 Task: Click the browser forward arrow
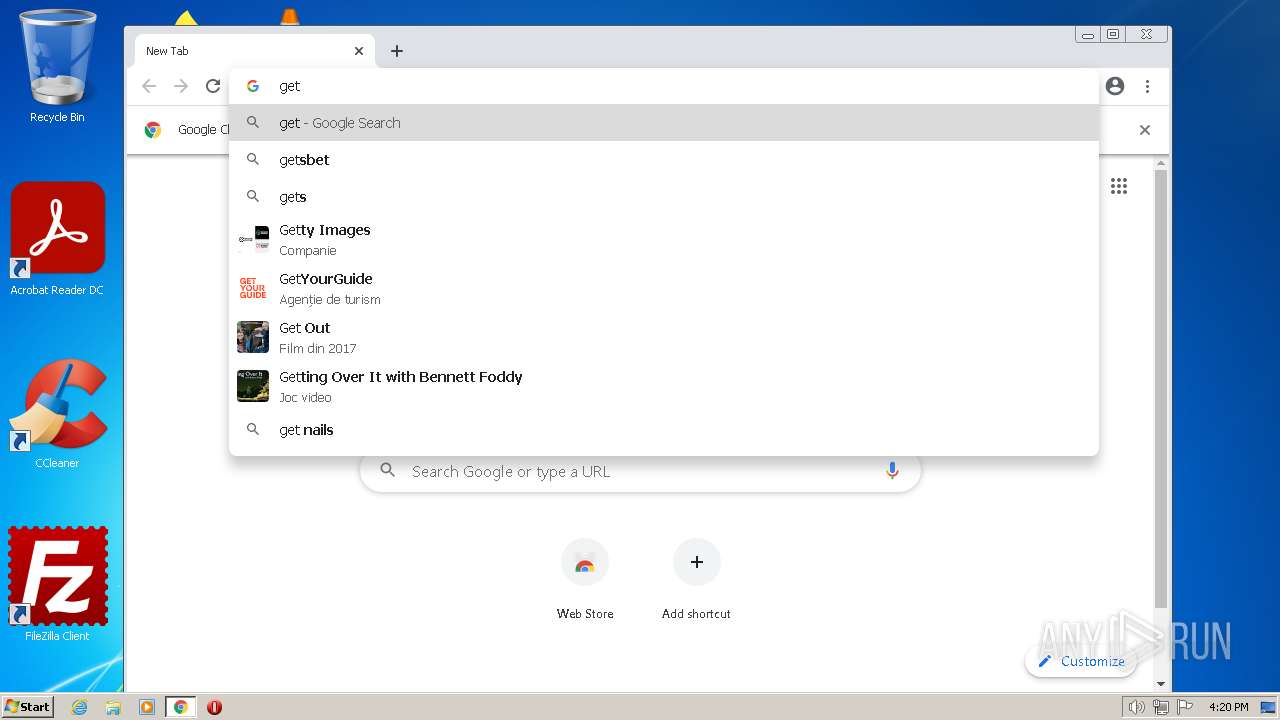(181, 86)
